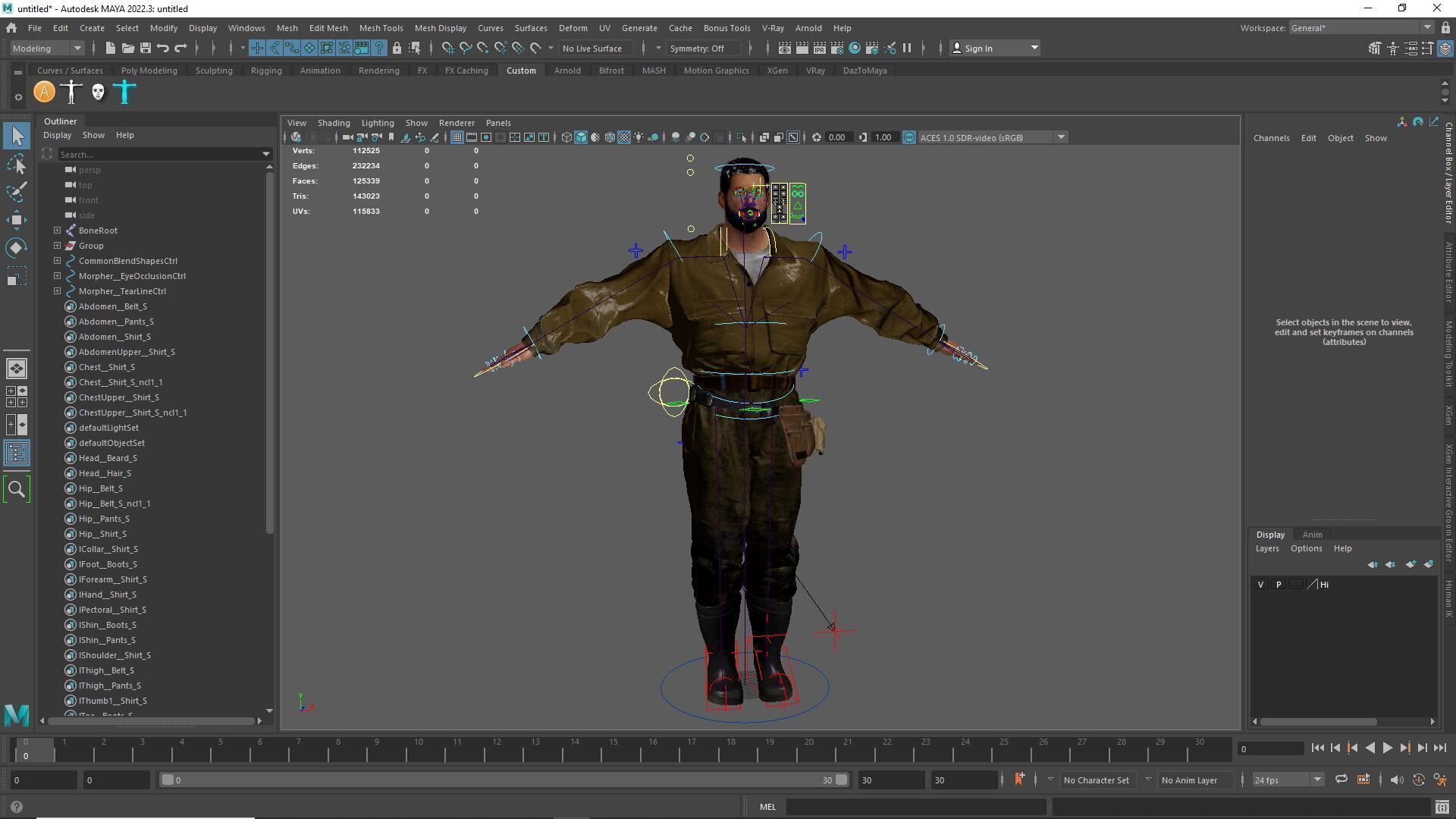Click the white skeleton figure shelf icon

pos(71,93)
